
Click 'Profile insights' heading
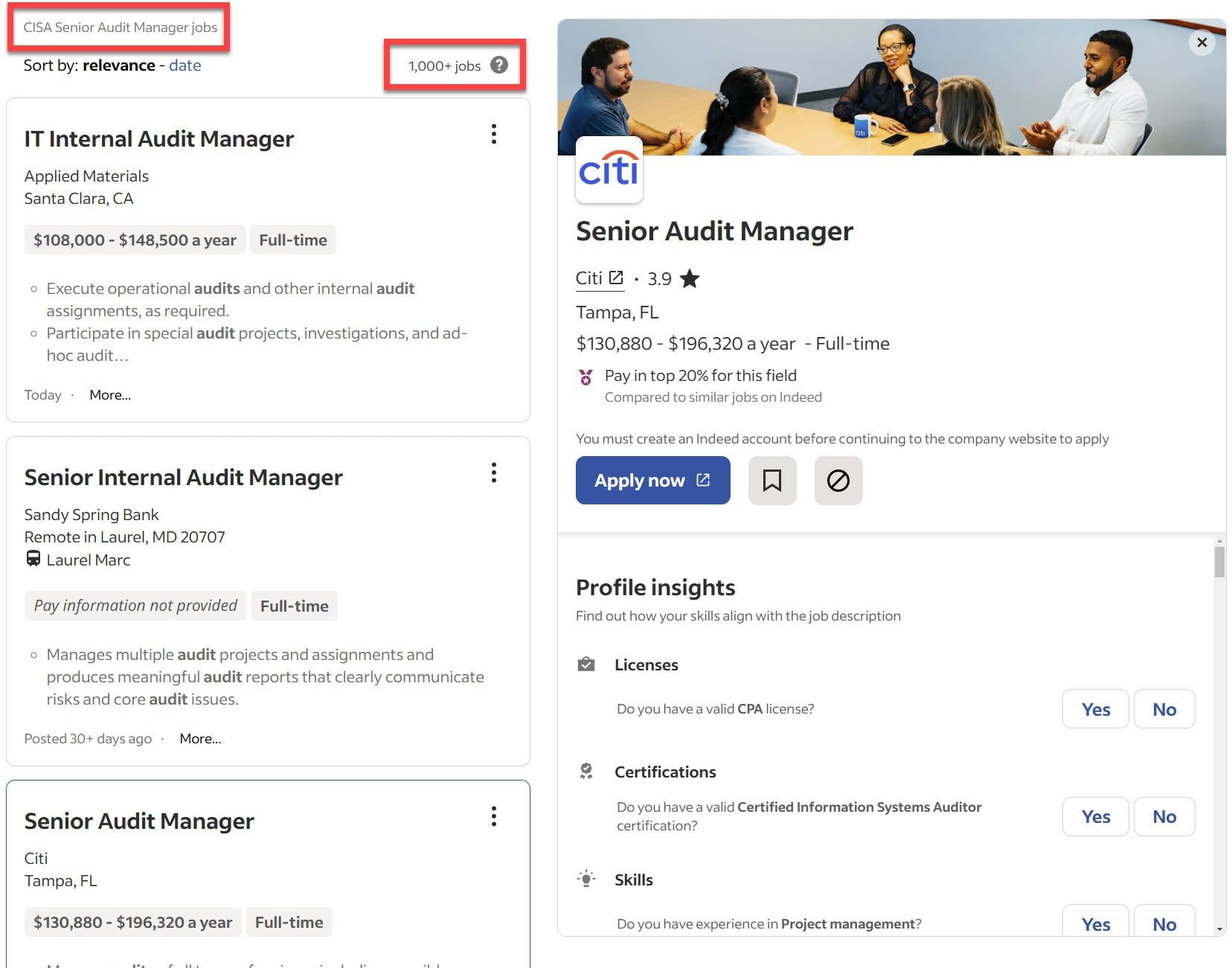[655, 588]
